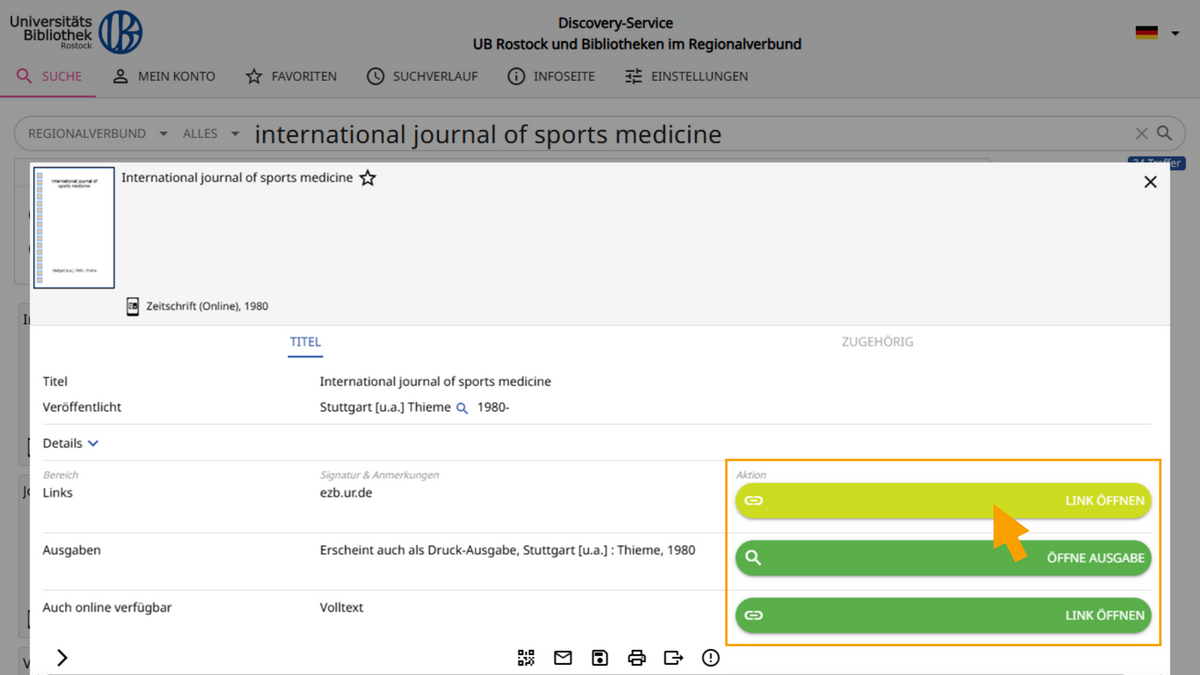Screen dimensions: 1200x675
Task: Open the QR code for this record
Action: tap(526, 657)
